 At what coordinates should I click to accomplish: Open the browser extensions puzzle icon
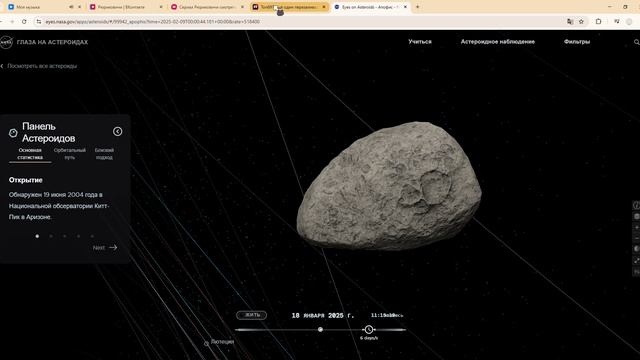[598, 21]
